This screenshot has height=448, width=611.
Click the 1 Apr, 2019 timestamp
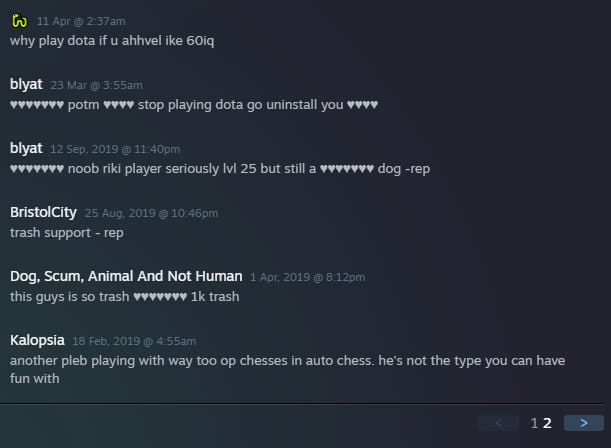pyautogui.click(x=307, y=277)
